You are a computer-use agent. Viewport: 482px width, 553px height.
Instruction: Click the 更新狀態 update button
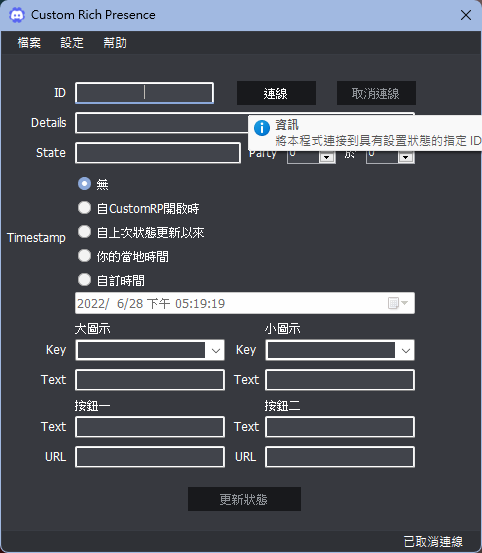244,499
